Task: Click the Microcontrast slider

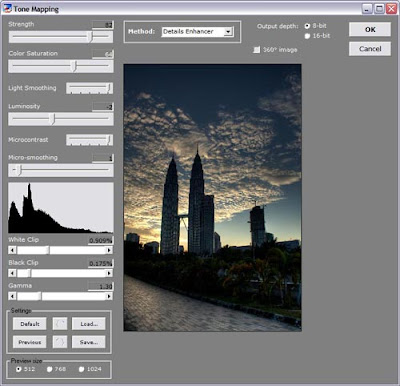Action: (90, 140)
